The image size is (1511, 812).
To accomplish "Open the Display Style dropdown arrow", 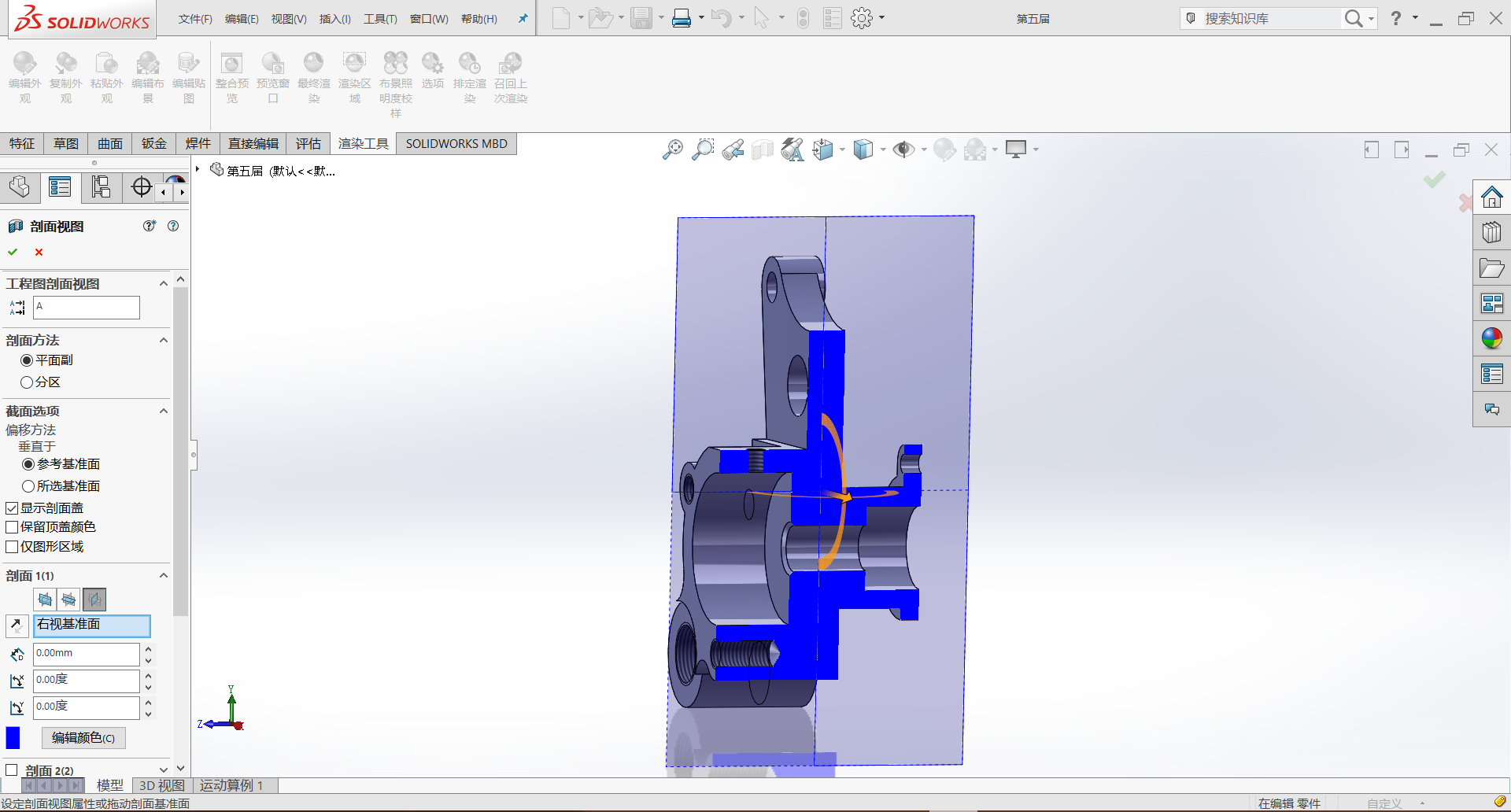I will pos(883,149).
